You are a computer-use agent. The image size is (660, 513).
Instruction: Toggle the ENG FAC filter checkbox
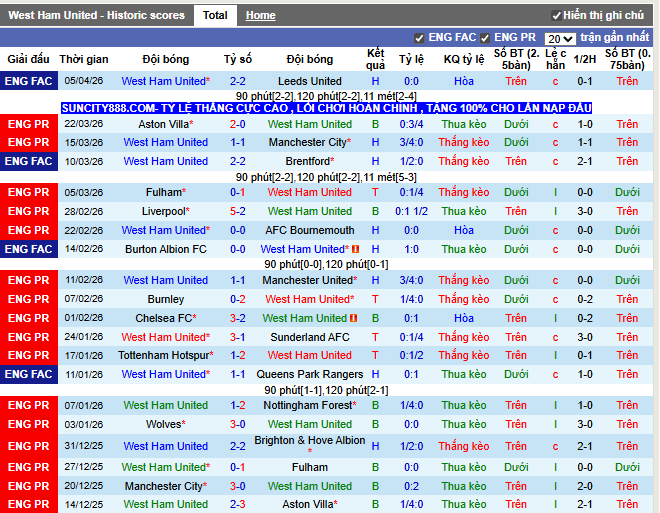tap(420, 38)
